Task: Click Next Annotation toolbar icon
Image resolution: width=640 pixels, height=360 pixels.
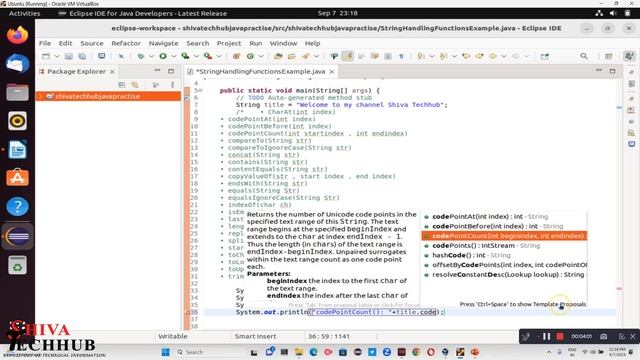Action: 421,56
